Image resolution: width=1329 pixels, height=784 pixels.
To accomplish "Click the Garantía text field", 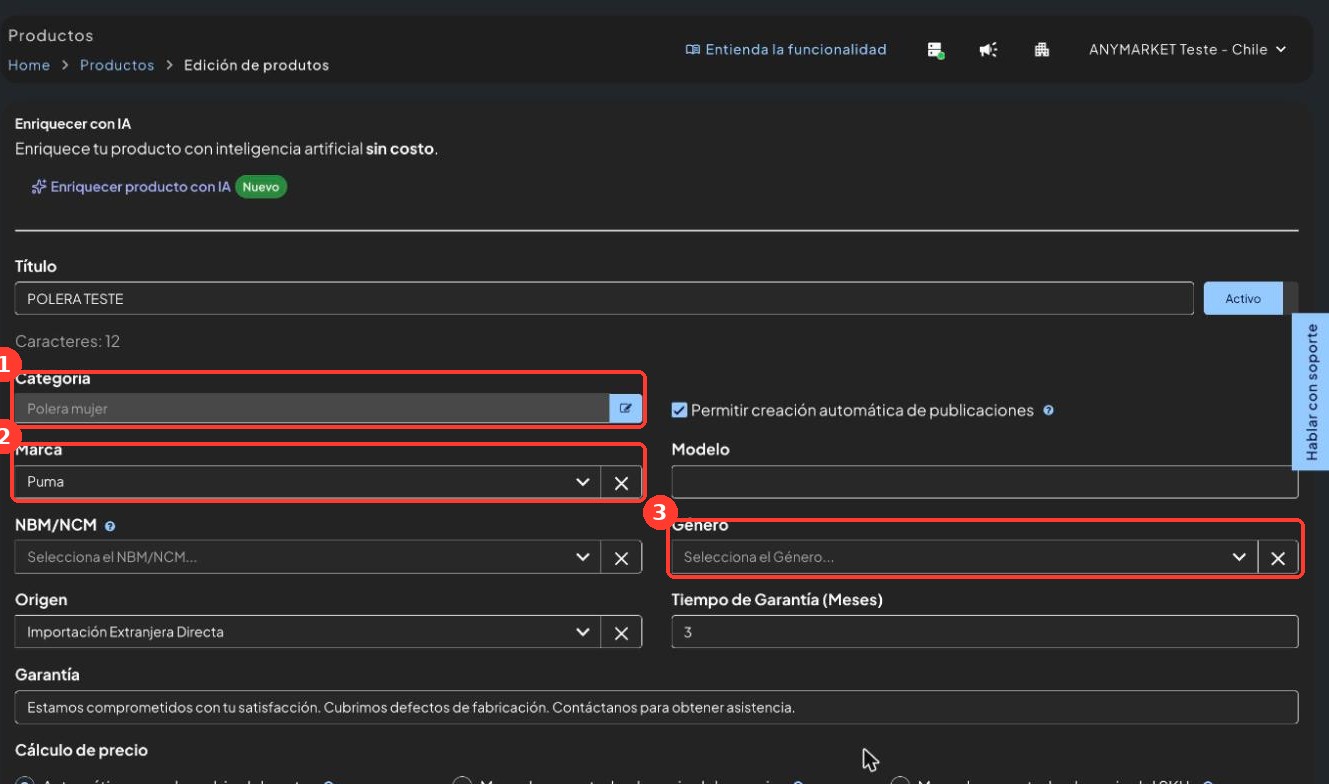I will (x=657, y=707).
